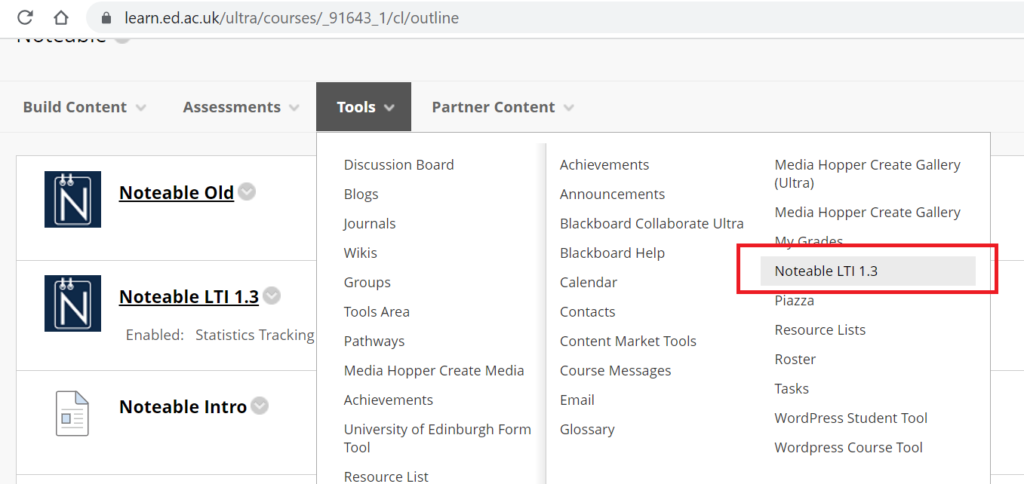The width and height of the screenshot is (1024, 484).
Task: Select Glossary in the menu
Action: pos(587,429)
